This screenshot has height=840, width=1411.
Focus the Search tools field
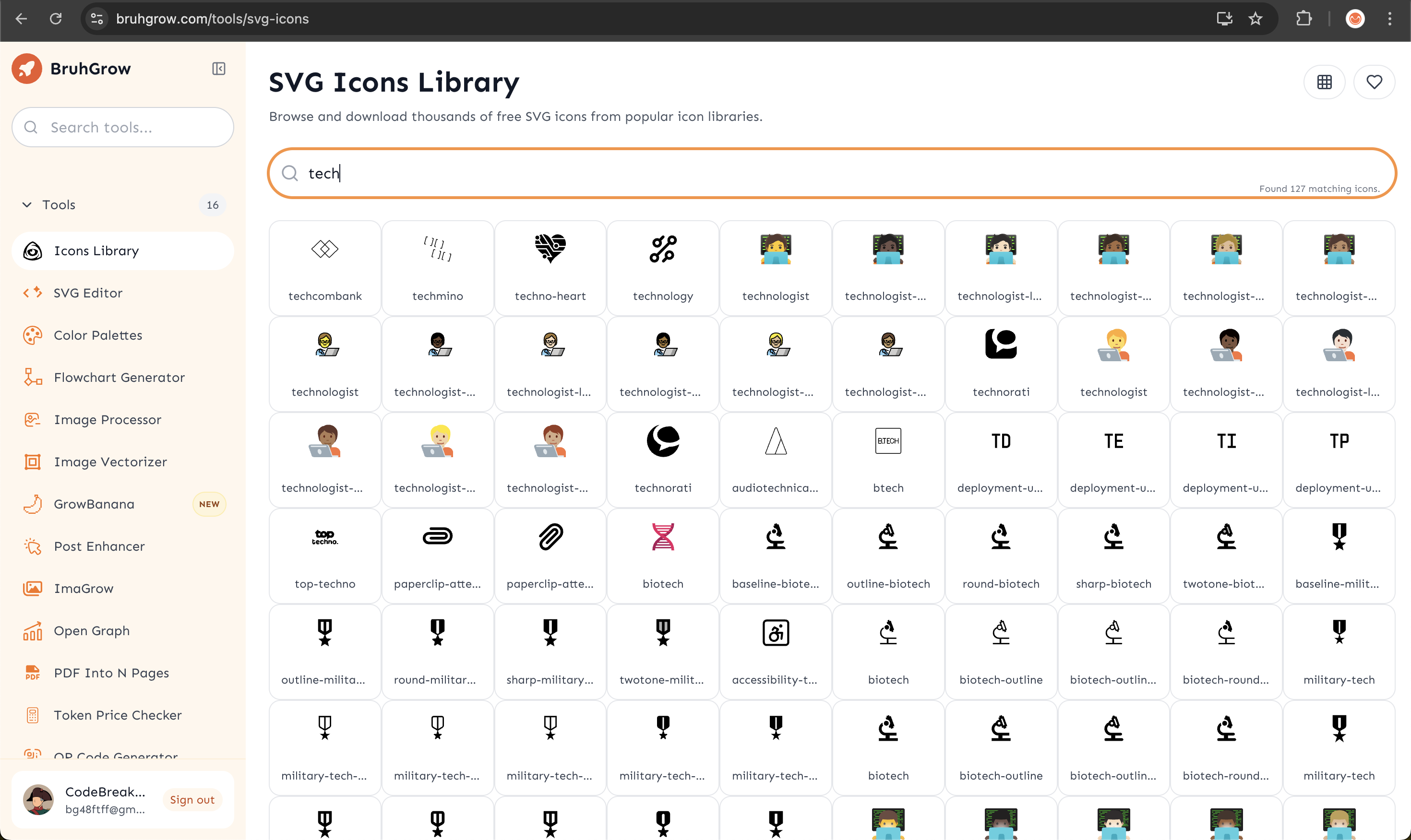pyautogui.click(x=123, y=127)
